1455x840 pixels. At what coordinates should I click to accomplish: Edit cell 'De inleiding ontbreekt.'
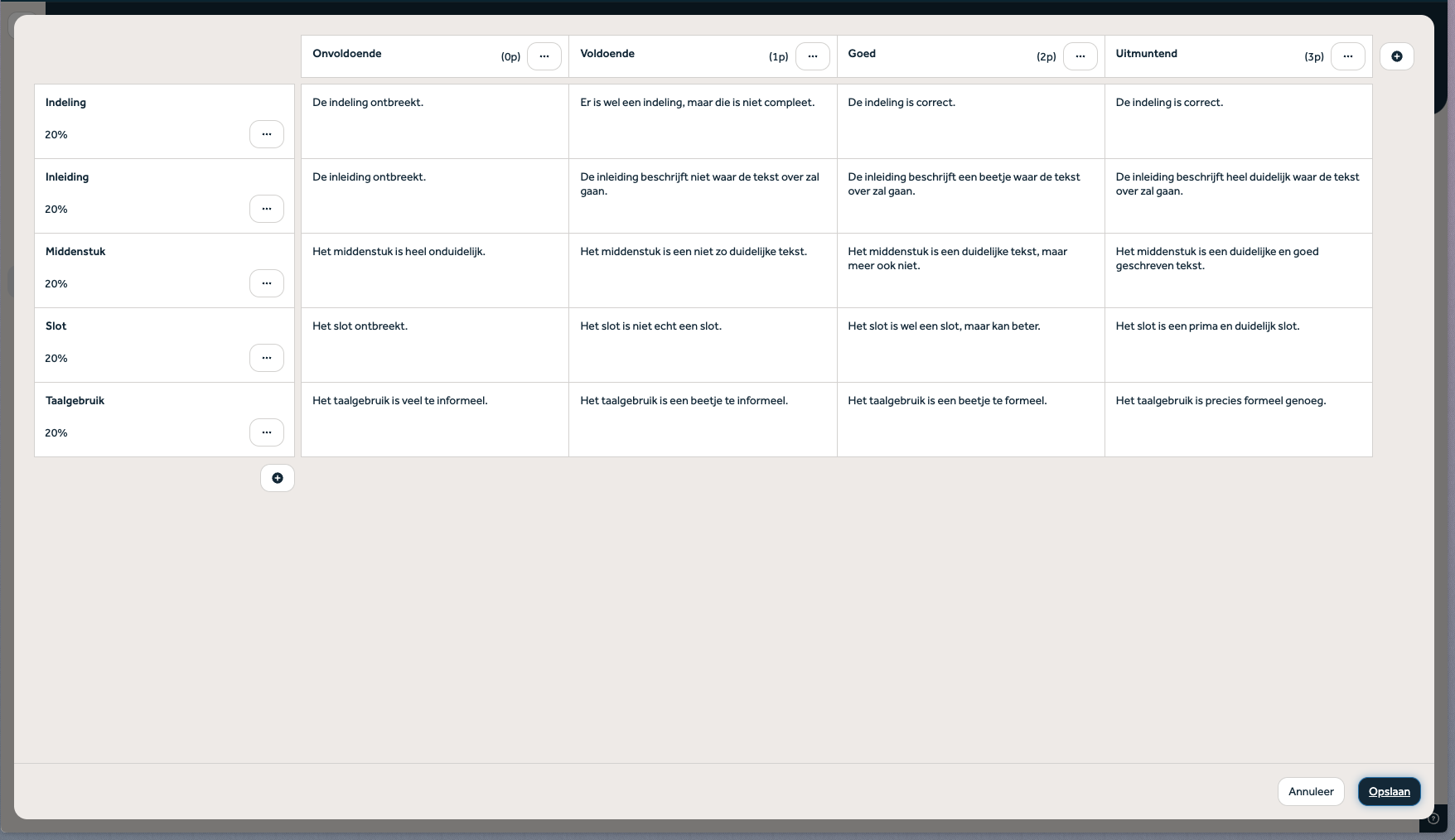(x=435, y=196)
